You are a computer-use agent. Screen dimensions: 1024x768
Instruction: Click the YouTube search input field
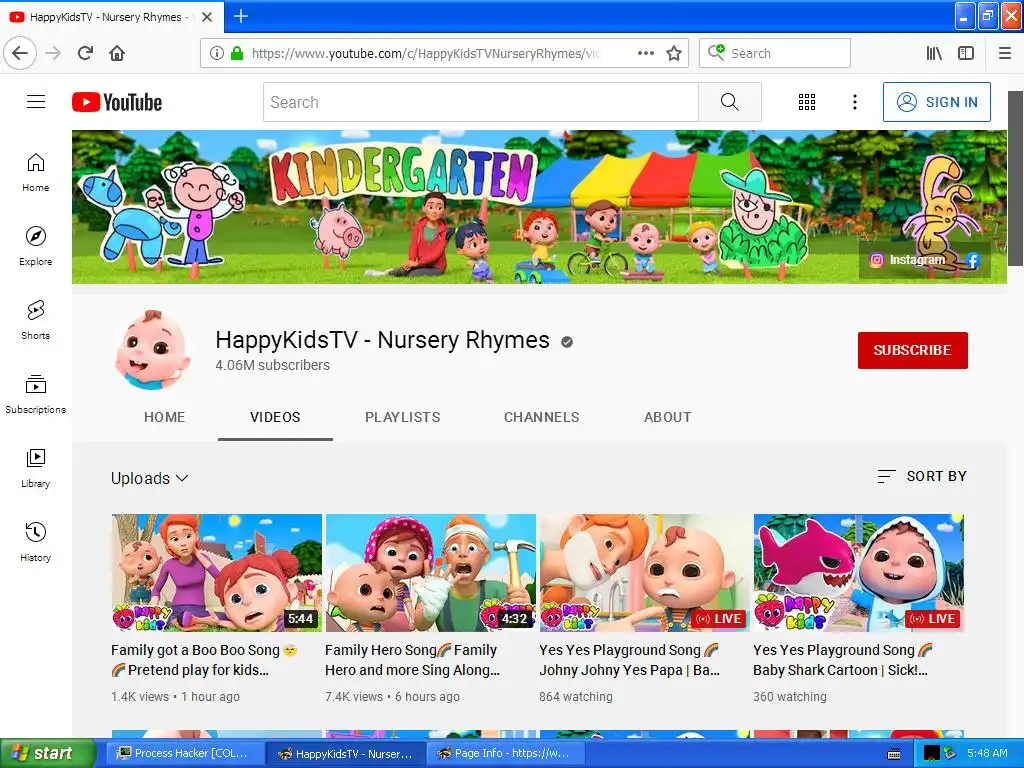(x=481, y=102)
